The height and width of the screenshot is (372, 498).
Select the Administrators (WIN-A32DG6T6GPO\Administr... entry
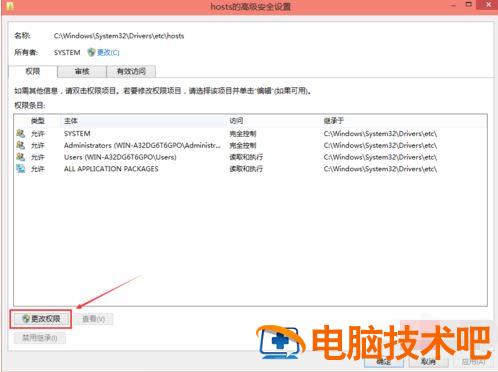point(250,145)
